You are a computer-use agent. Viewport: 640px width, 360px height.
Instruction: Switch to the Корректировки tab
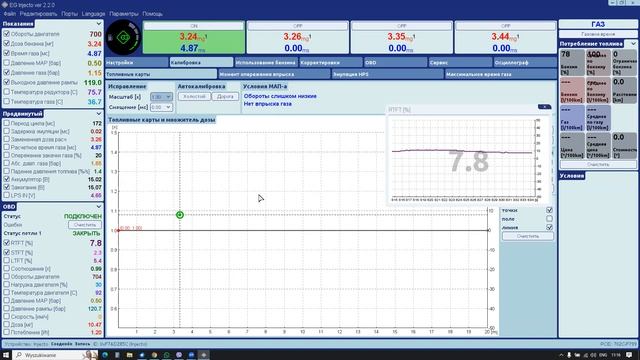[331, 62]
